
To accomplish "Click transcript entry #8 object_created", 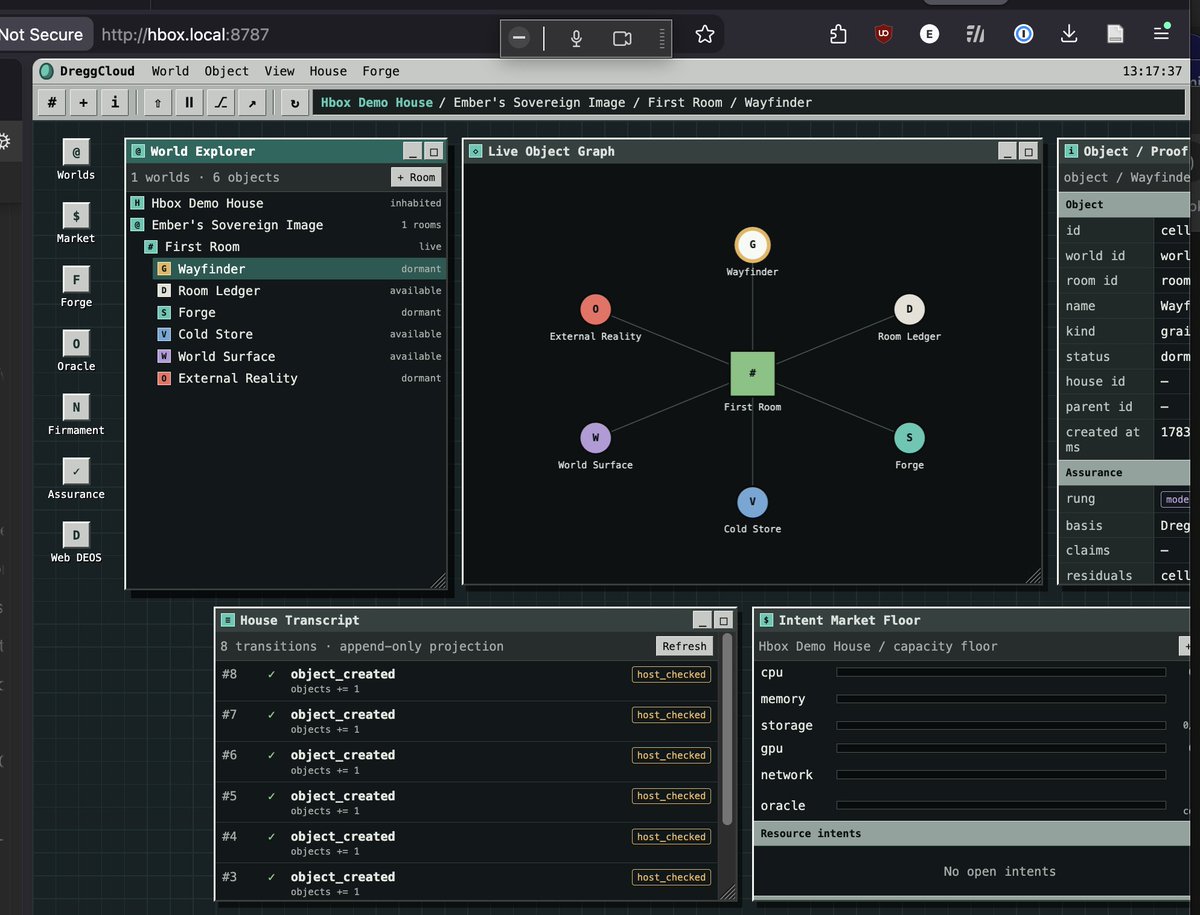I will (x=467, y=681).
